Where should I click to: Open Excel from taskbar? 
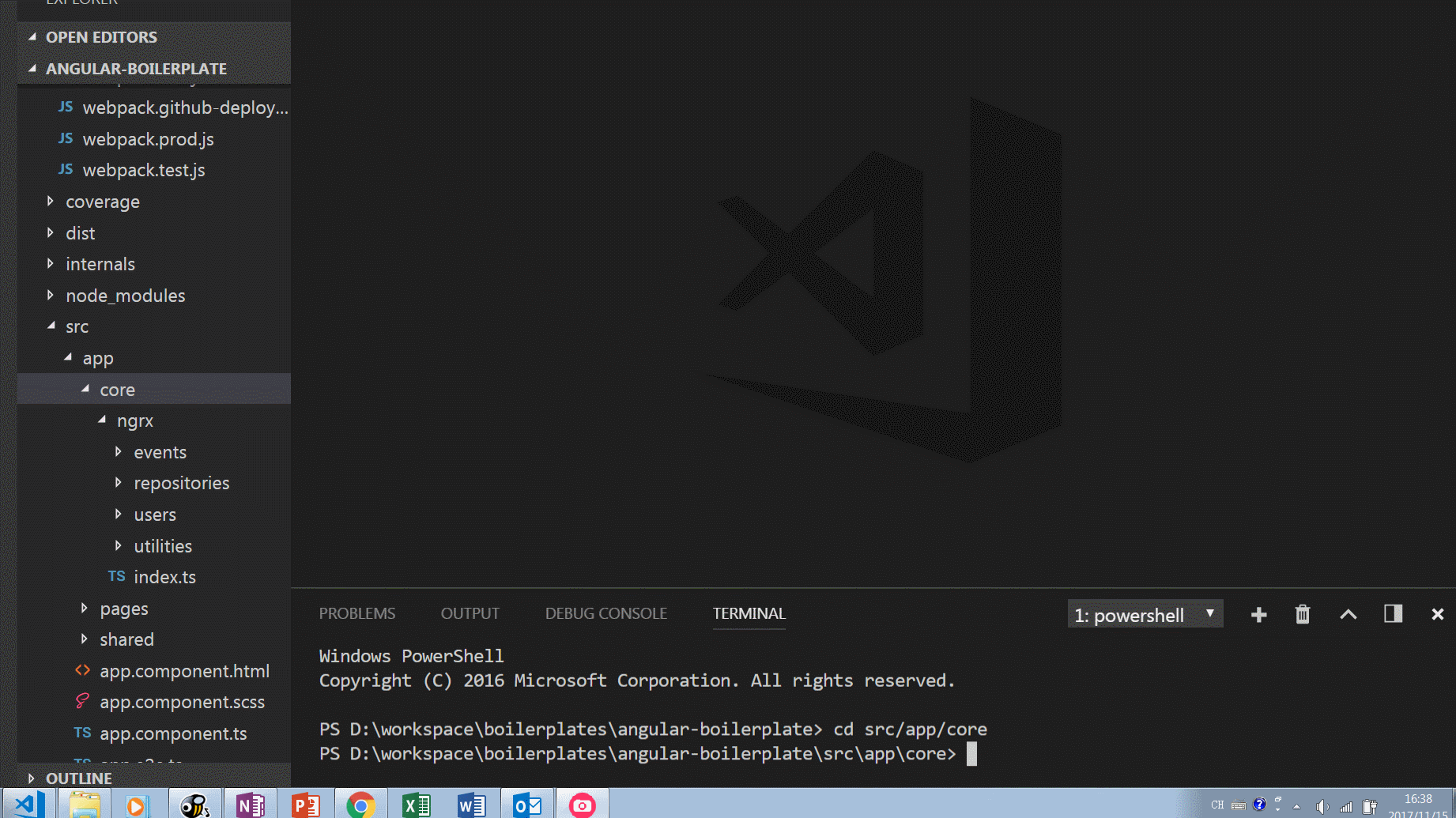(416, 804)
